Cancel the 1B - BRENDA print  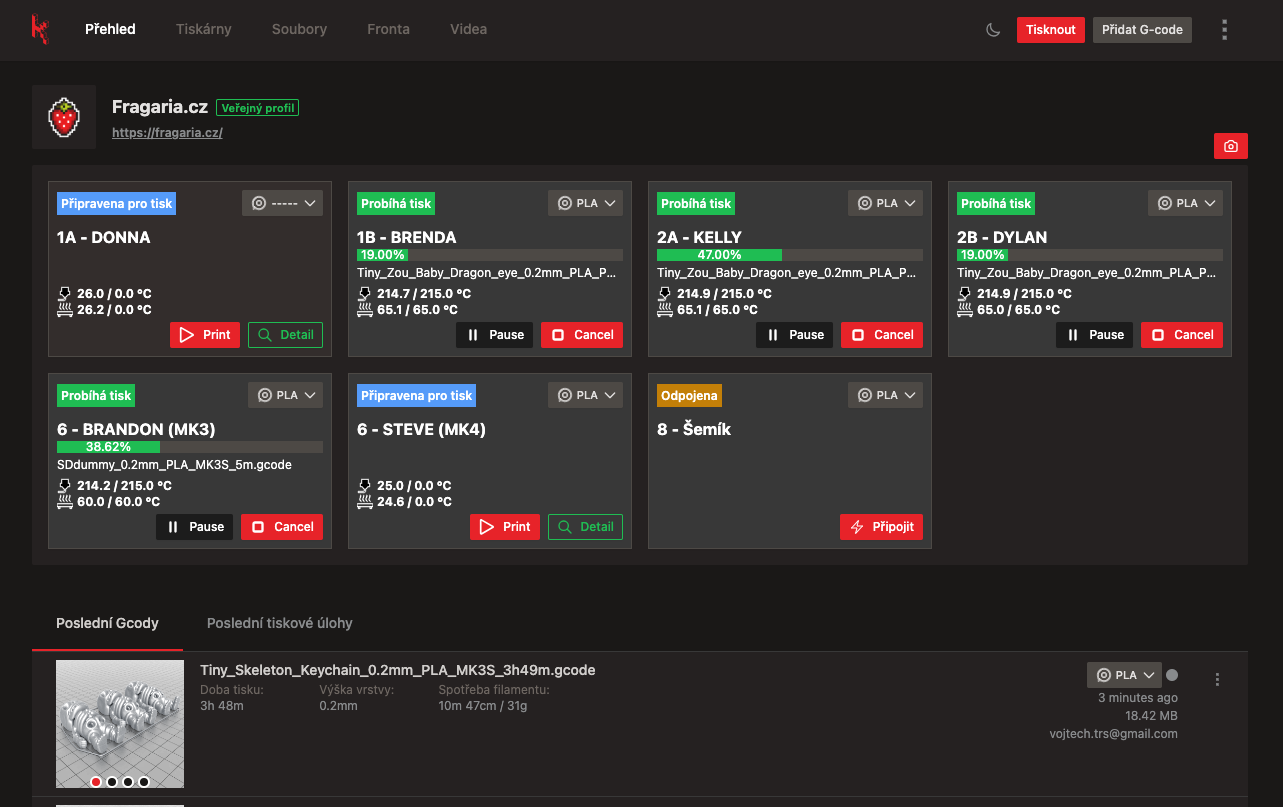[582, 335]
